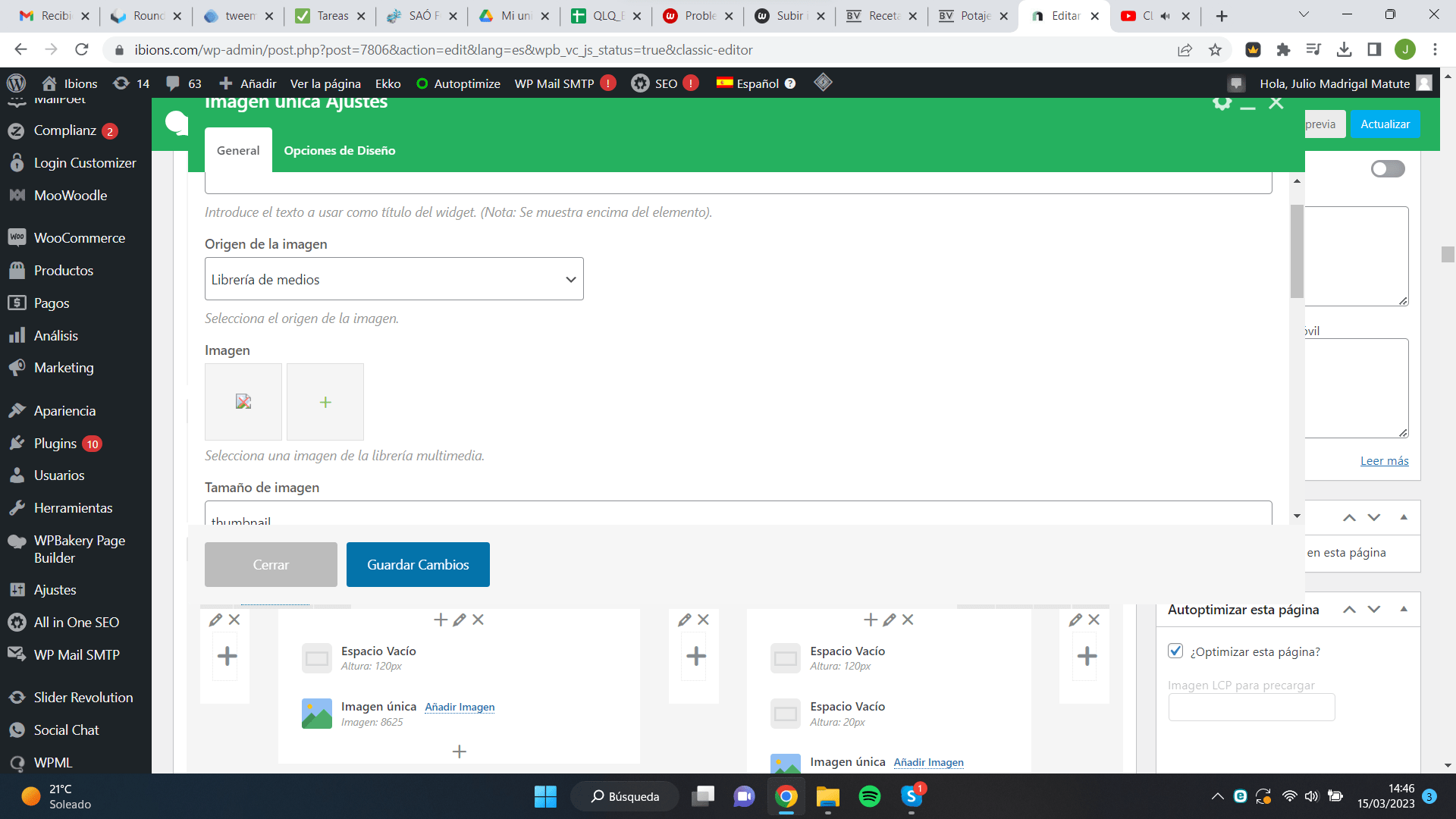Open the Origen de la imagen dropdown
Screen dimensions: 1456x819
click(x=394, y=279)
